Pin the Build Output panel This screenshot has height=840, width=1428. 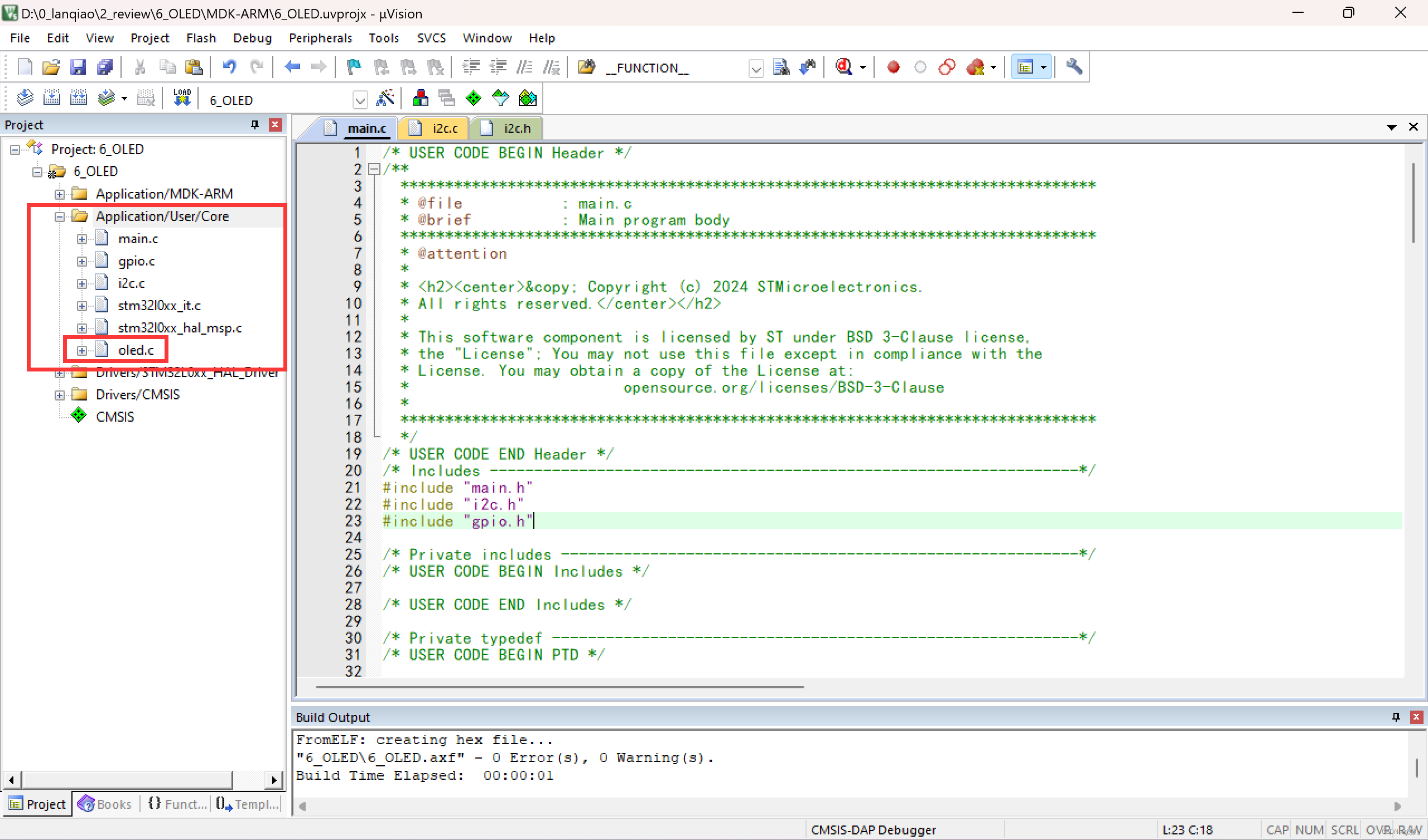[x=1396, y=717]
